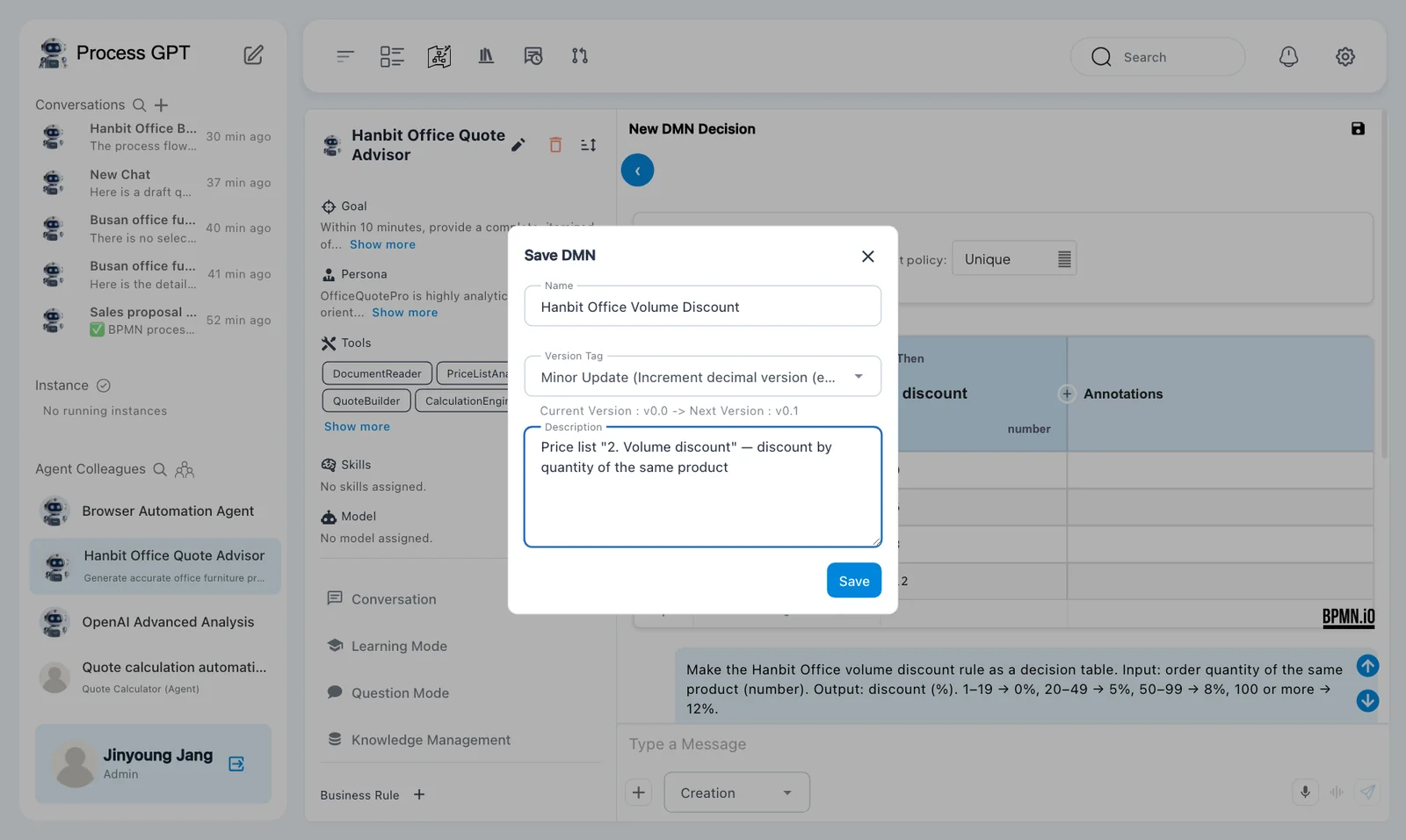Screen dimensions: 1406x840
Task: Open the Version Tag dropdown
Action: [x=703, y=377]
